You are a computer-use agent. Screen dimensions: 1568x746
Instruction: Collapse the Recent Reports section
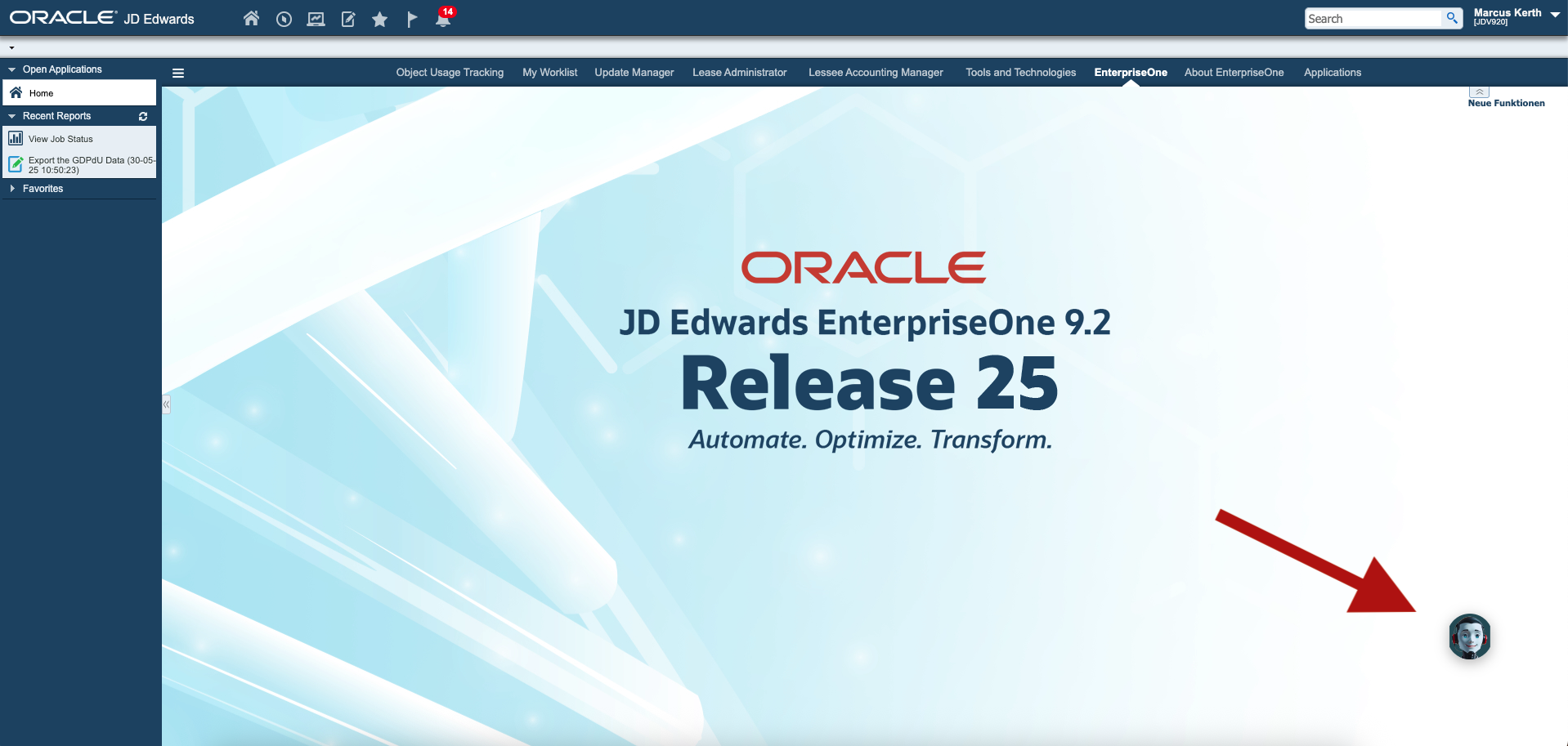pyautogui.click(x=11, y=116)
